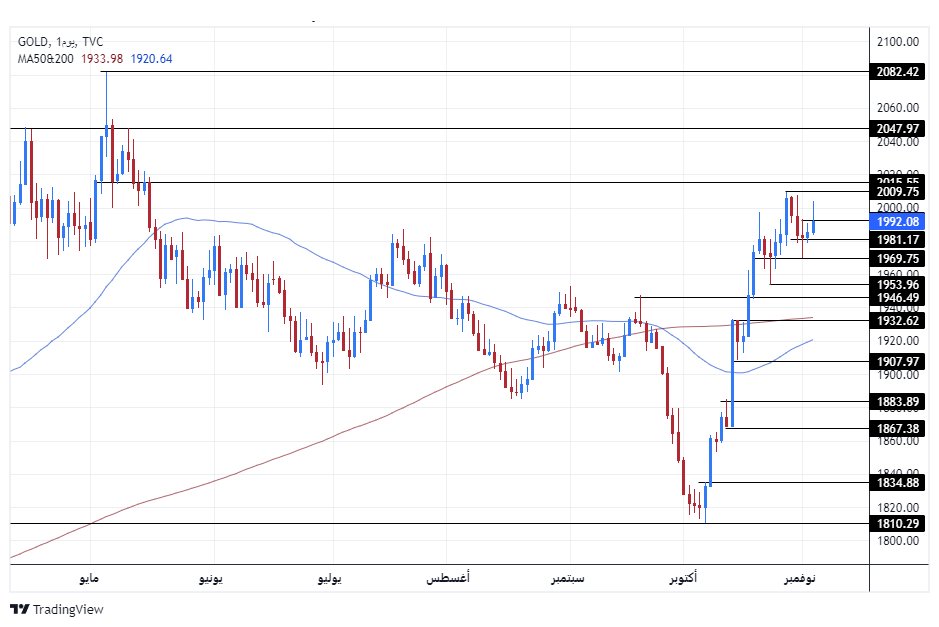Click the يونيو month label
This screenshot has width=939, height=627.
click(211, 578)
